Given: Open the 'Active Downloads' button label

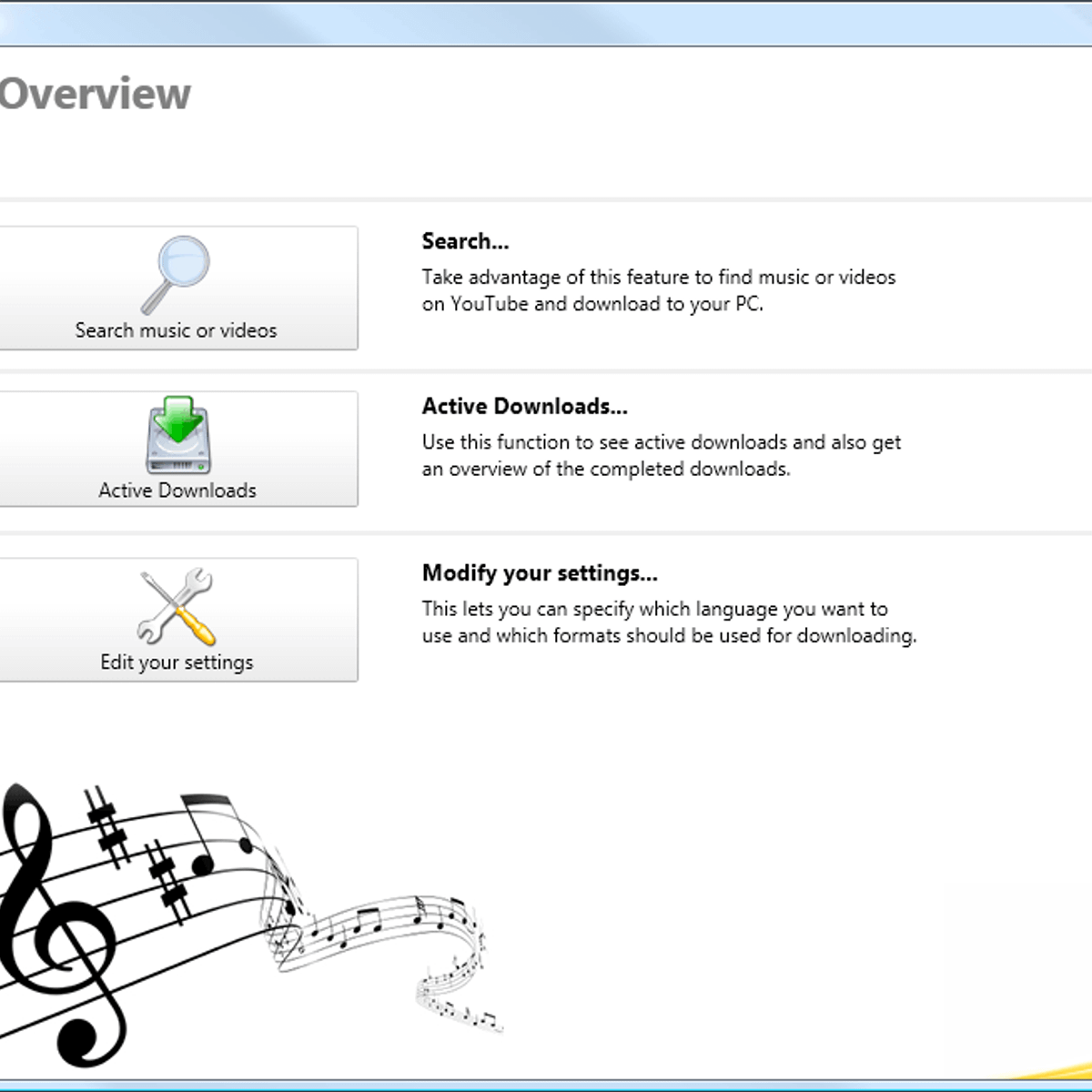Looking at the screenshot, I should (x=177, y=490).
